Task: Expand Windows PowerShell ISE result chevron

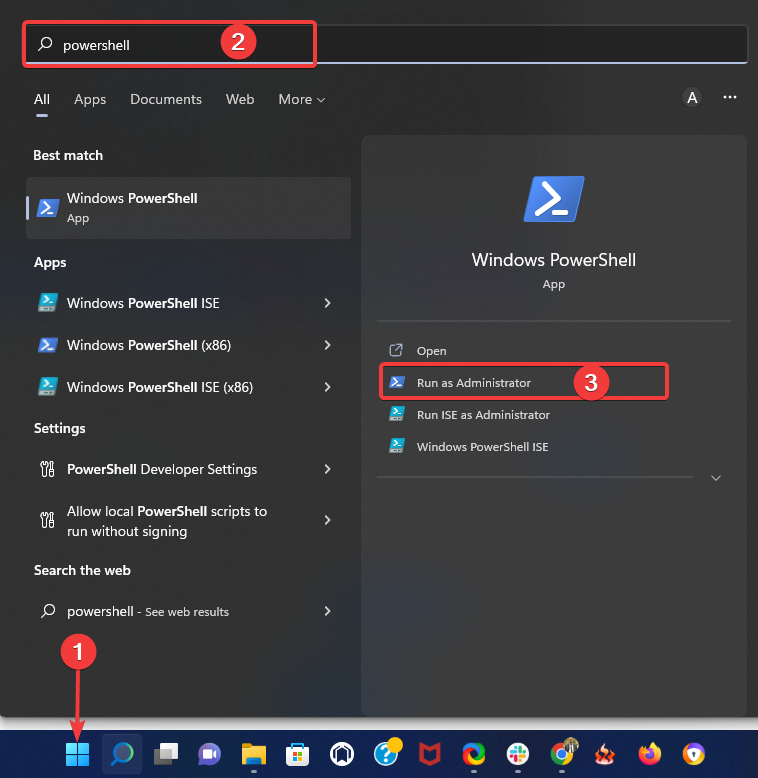Action: point(327,303)
